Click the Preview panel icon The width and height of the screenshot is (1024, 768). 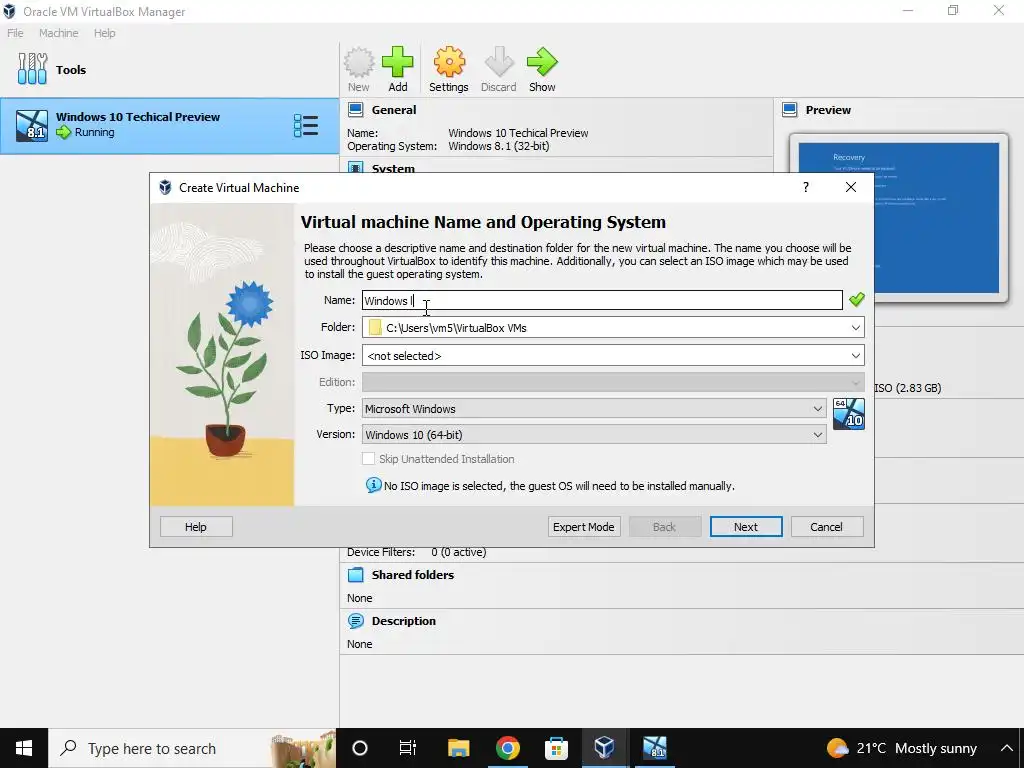tap(790, 110)
